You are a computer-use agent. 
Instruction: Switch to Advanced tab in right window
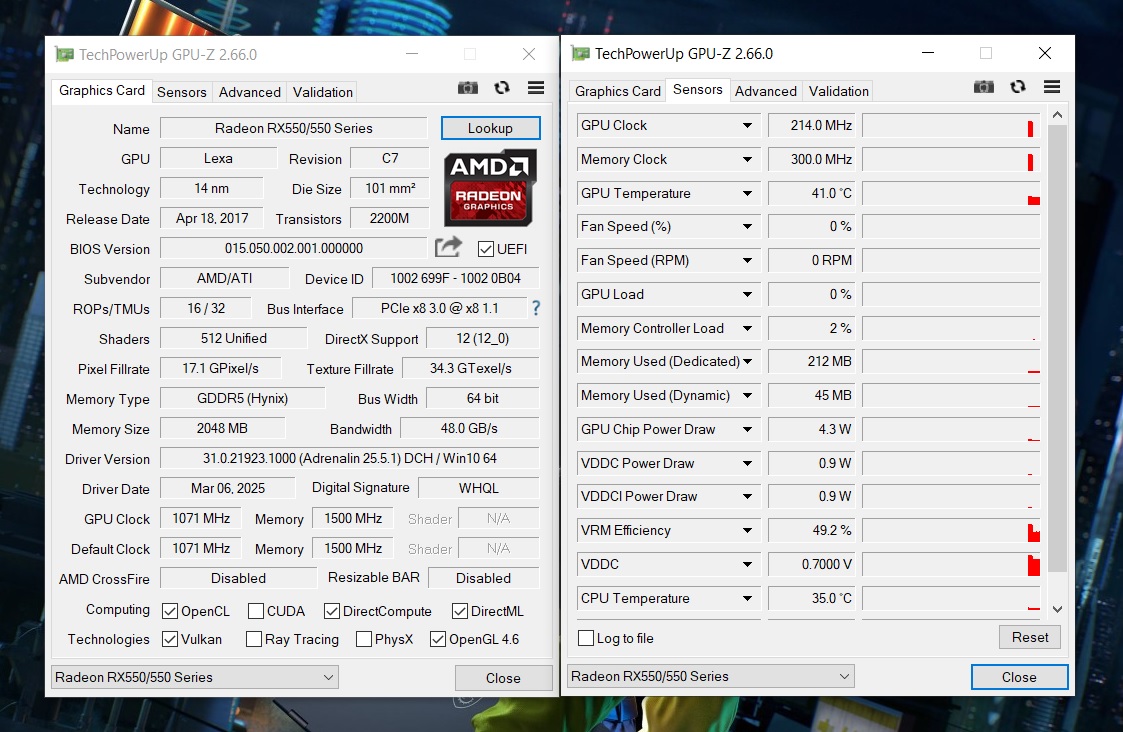(x=765, y=91)
